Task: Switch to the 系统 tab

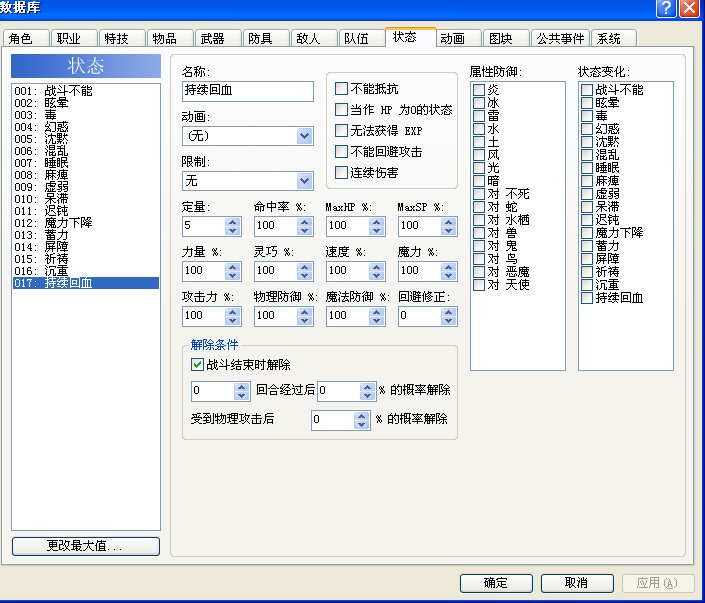Action: (x=614, y=39)
